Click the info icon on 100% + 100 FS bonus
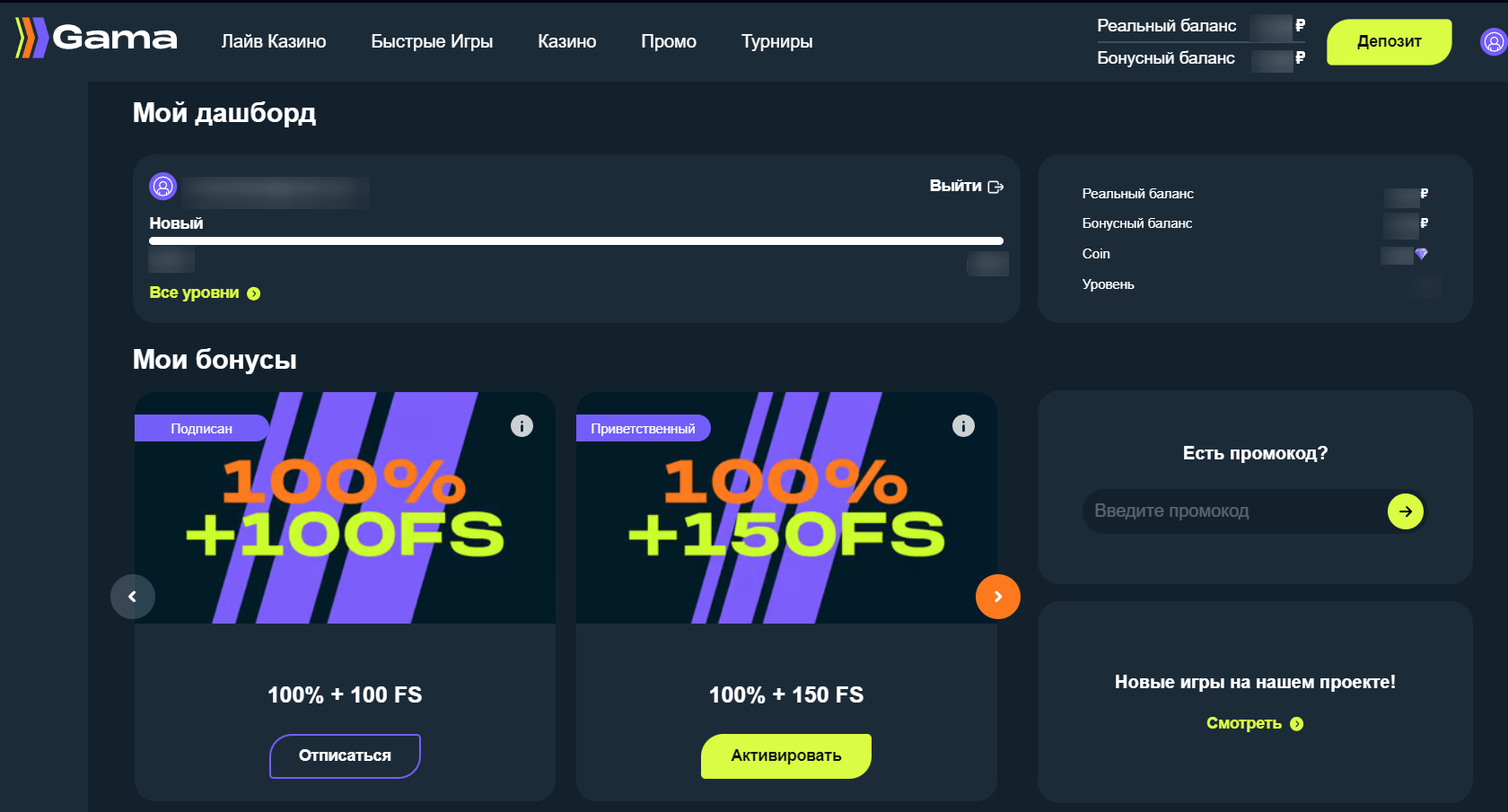Screen dimensions: 1508x812 [522, 425]
